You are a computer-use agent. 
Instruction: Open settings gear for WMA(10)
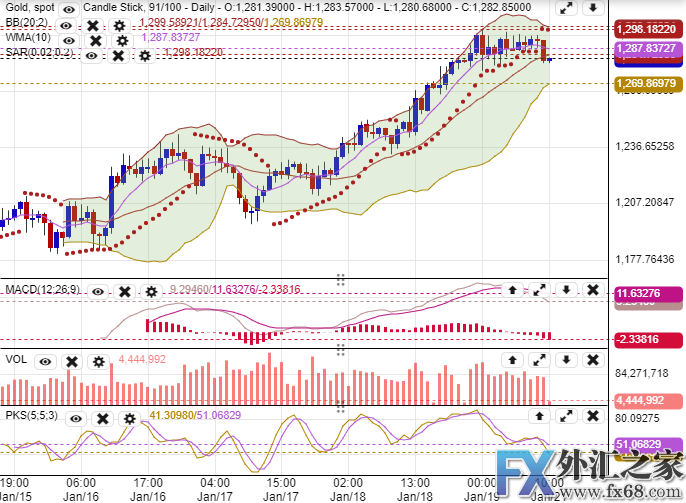click(x=122, y=40)
